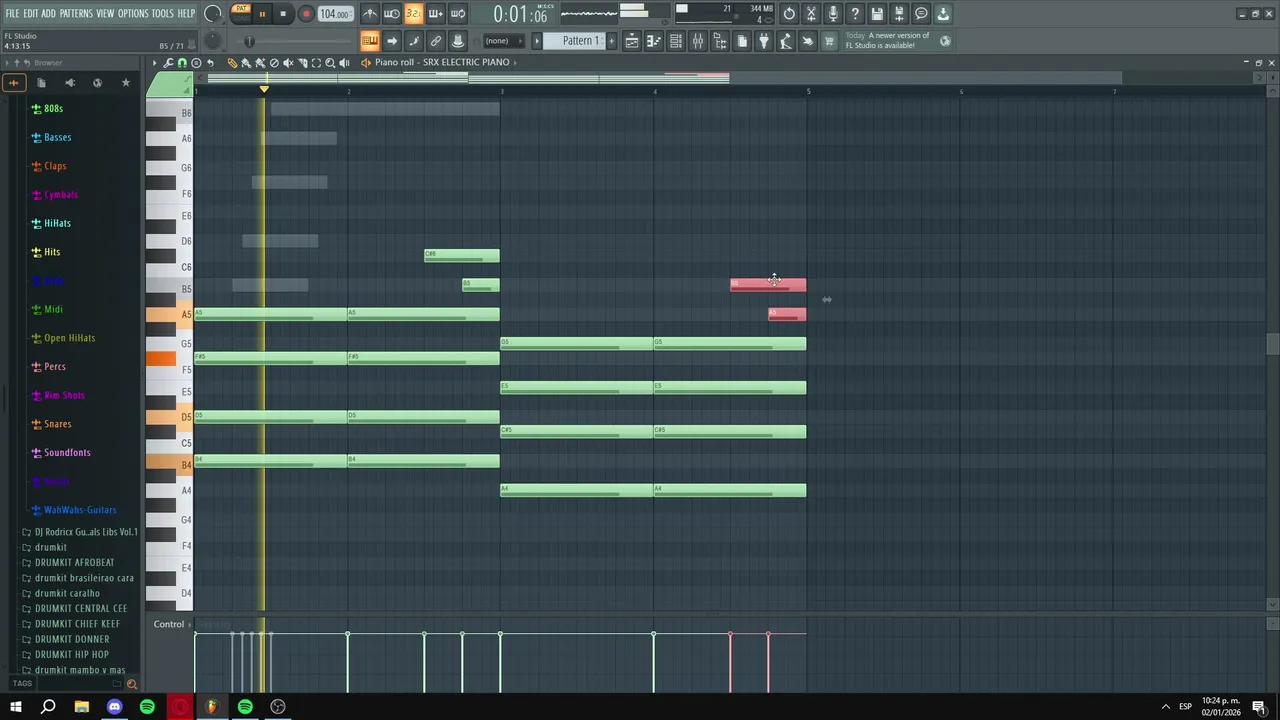Viewport: 1280px width, 720px height.
Task: Toggle typing keyboard to piano
Action: click(369, 41)
